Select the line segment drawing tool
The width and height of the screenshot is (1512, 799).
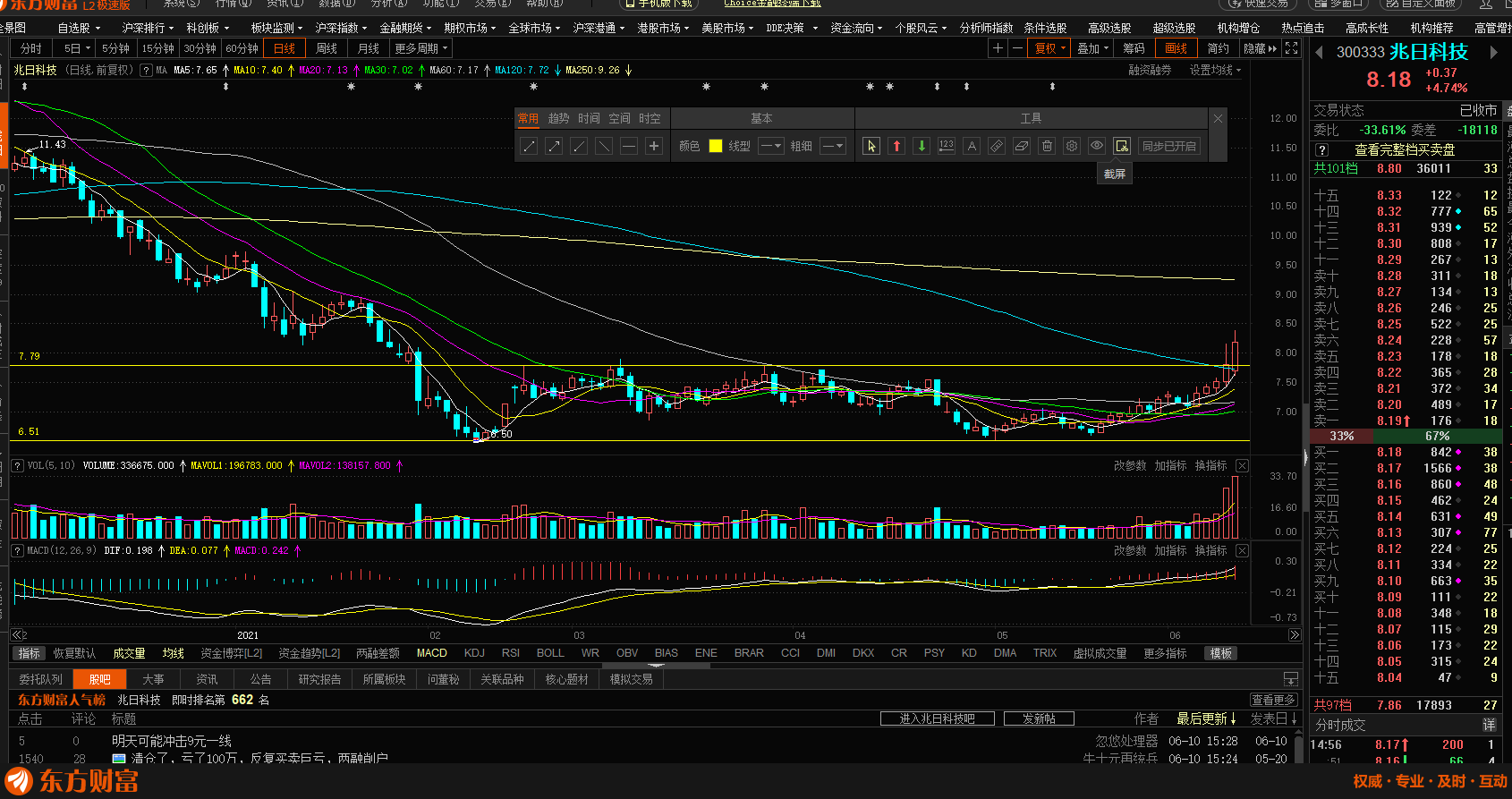tap(529, 146)
